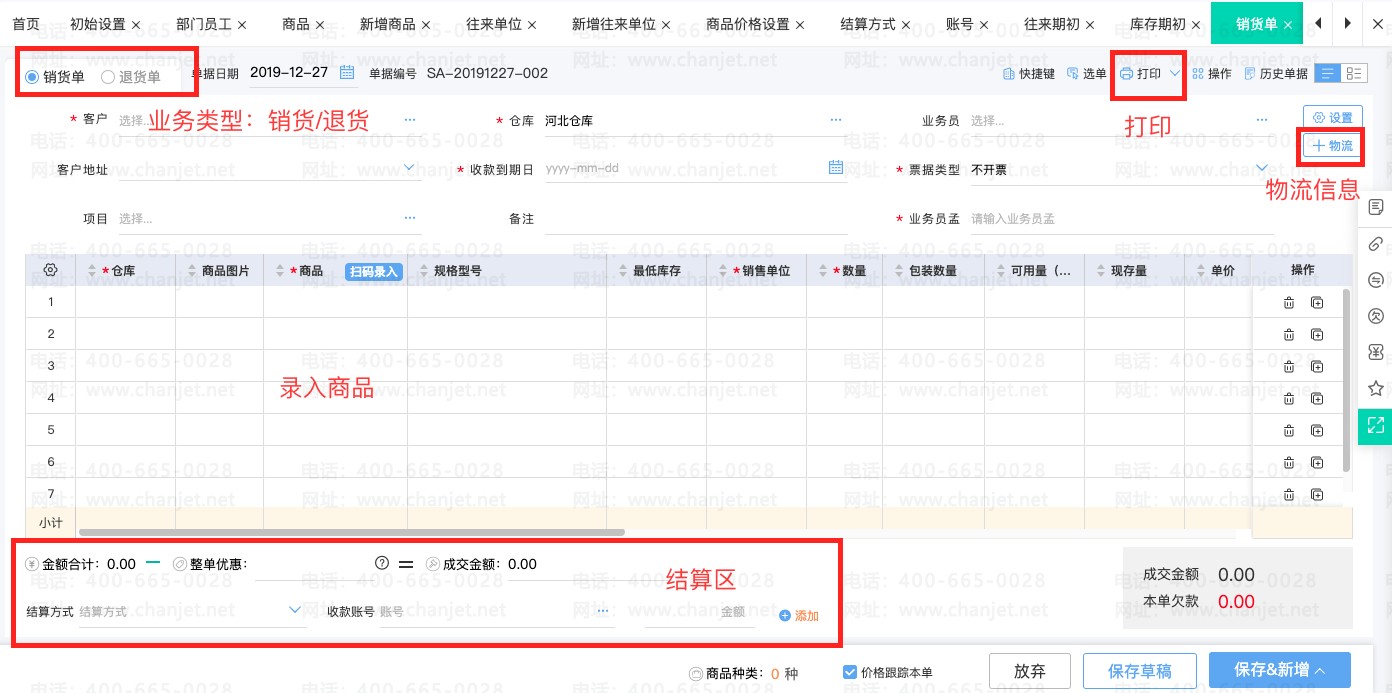Open the 单据日期 calendar picker
The height and width of the screenshot is (693, 1392).
pos(347,72)
